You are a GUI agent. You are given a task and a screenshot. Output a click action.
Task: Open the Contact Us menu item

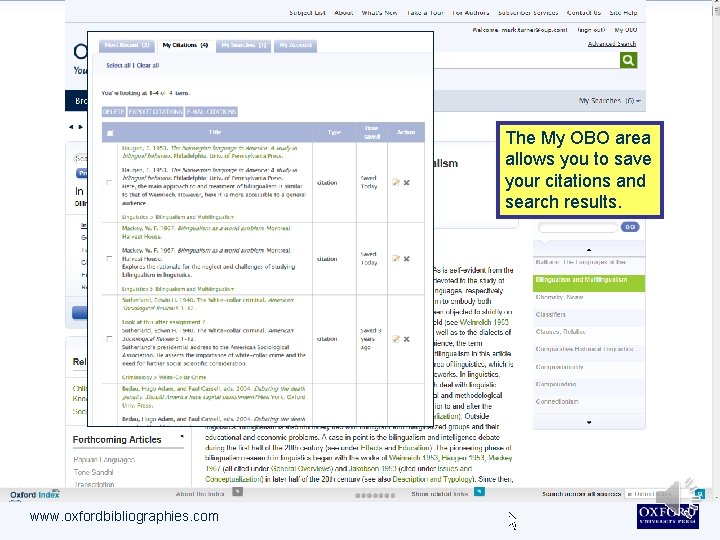point(584,13)
